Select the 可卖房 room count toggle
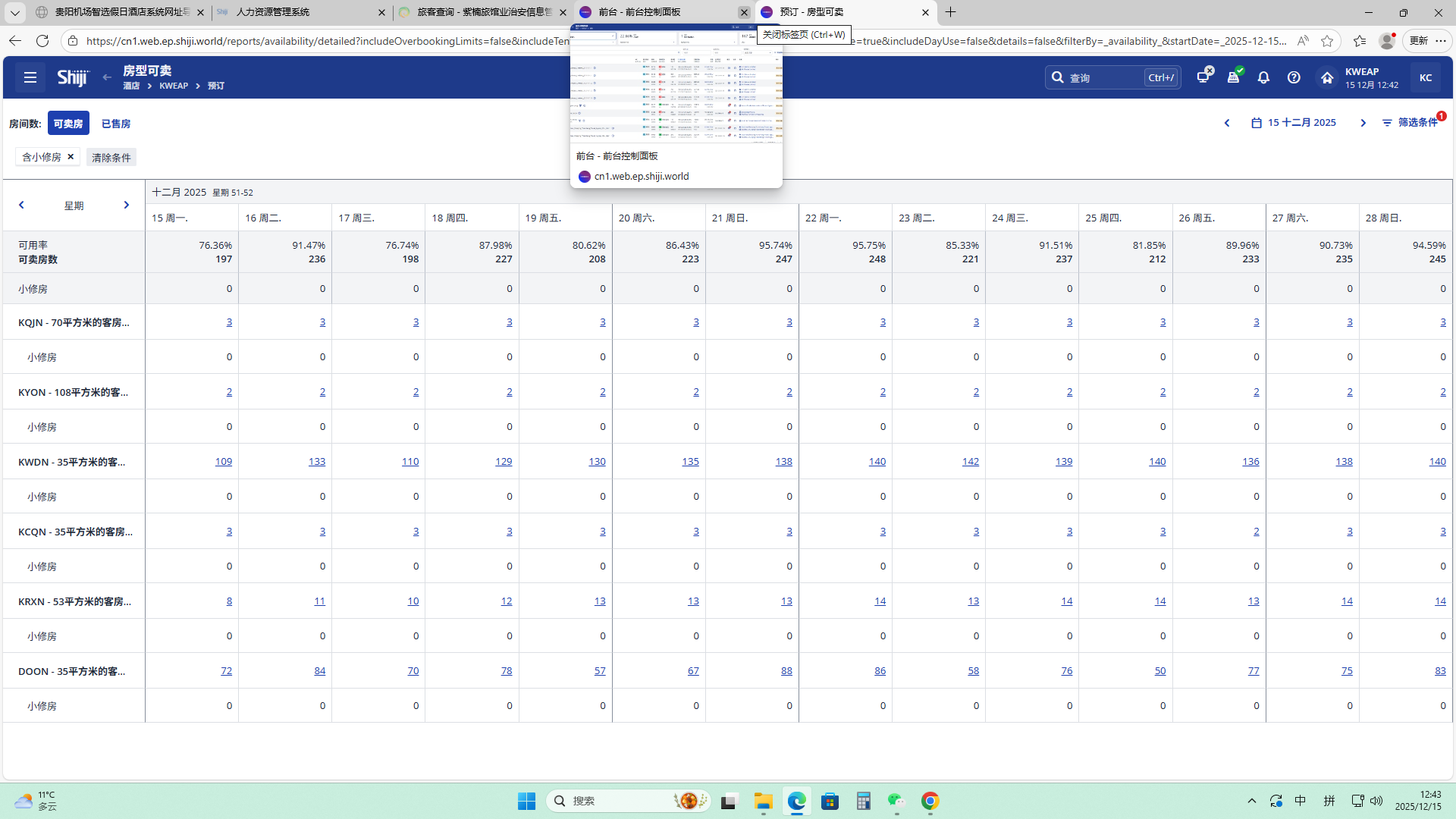Viewport: 1456px width, 819px height. [68, 124]
